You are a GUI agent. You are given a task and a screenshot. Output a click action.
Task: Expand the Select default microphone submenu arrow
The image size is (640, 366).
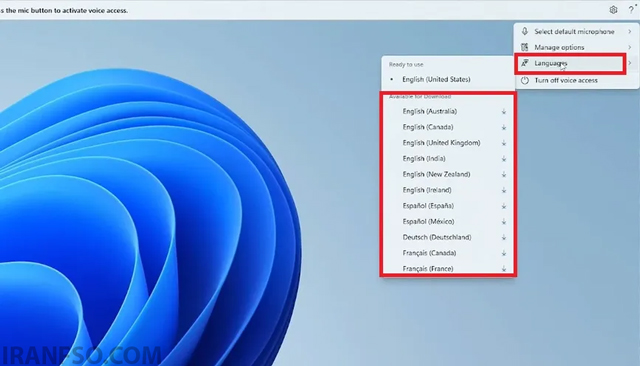point(630,31)
